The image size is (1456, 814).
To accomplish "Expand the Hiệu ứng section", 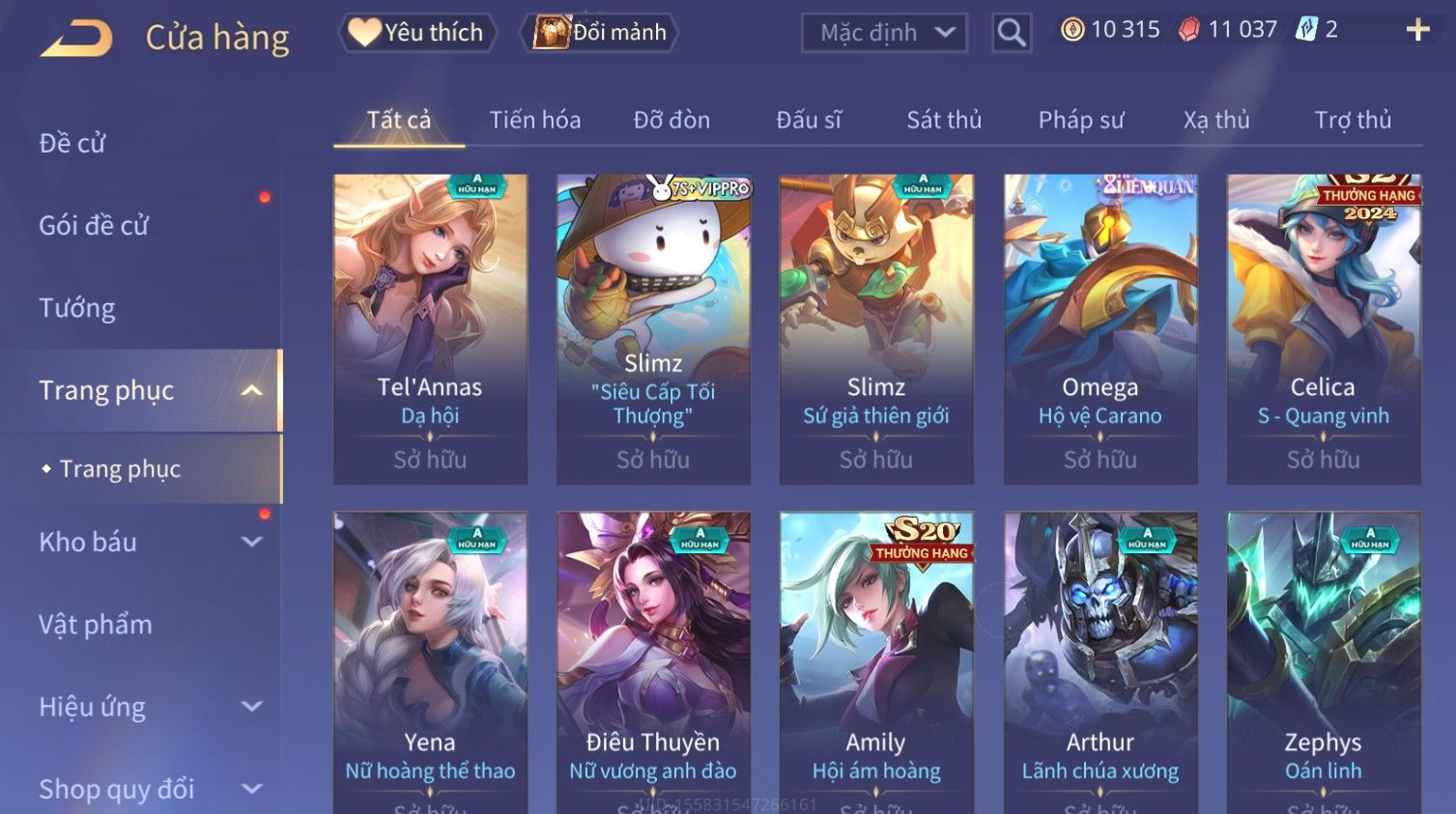I will coord(251,707).
